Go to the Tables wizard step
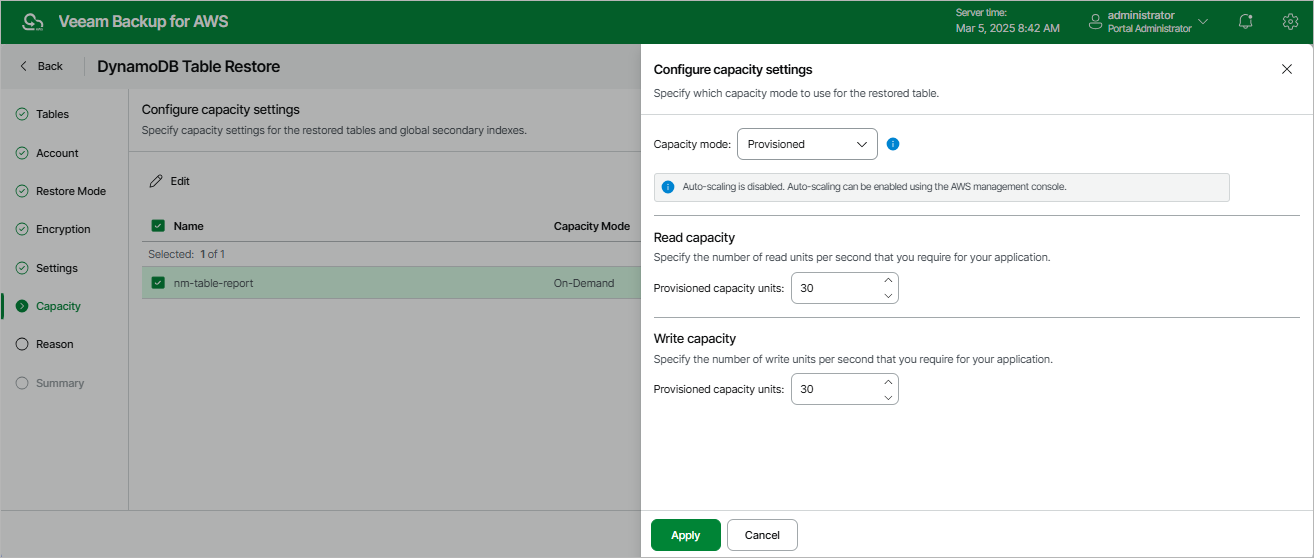This screenshot has height=558, width=1314. [52, 114]
